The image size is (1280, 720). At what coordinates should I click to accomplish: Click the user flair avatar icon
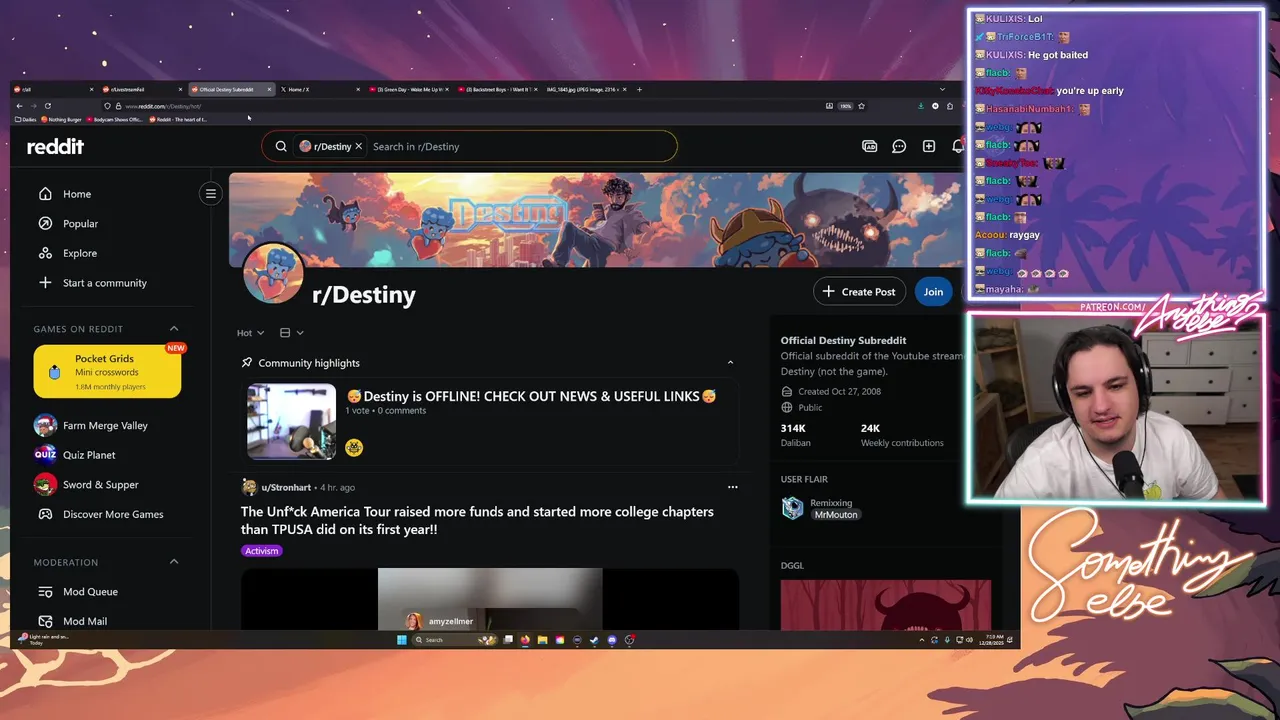(x=793, y=508)
